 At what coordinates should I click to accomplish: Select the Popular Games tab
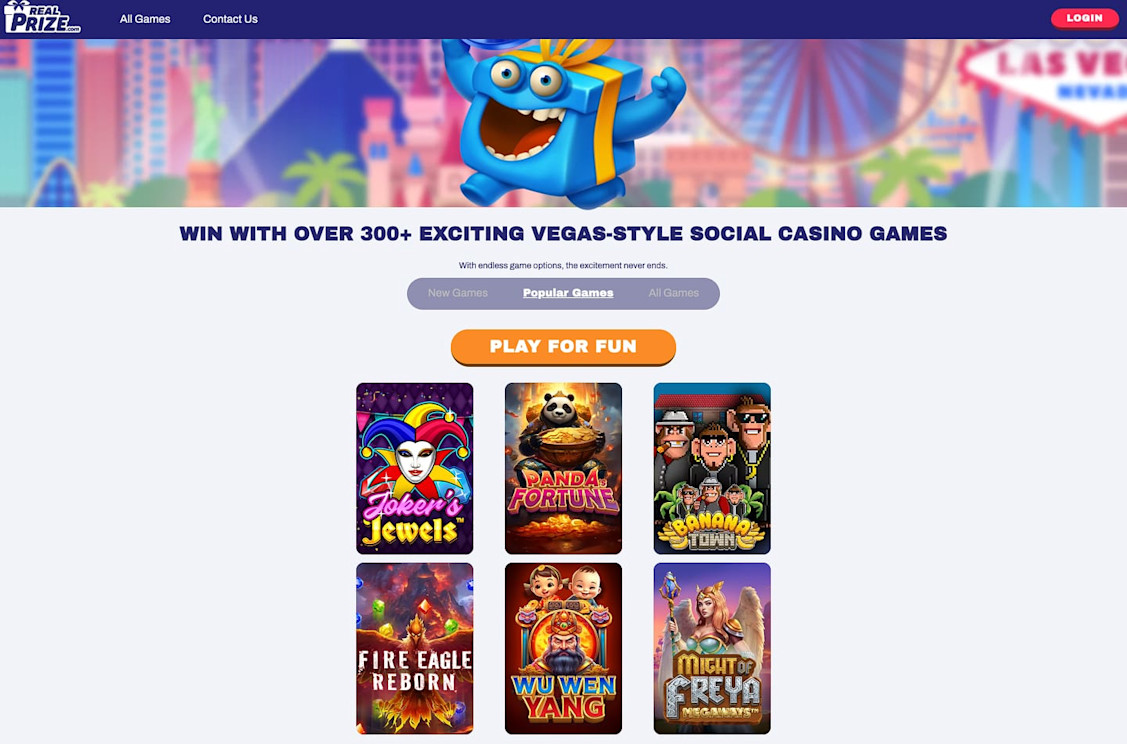click(x=568, y=293)
